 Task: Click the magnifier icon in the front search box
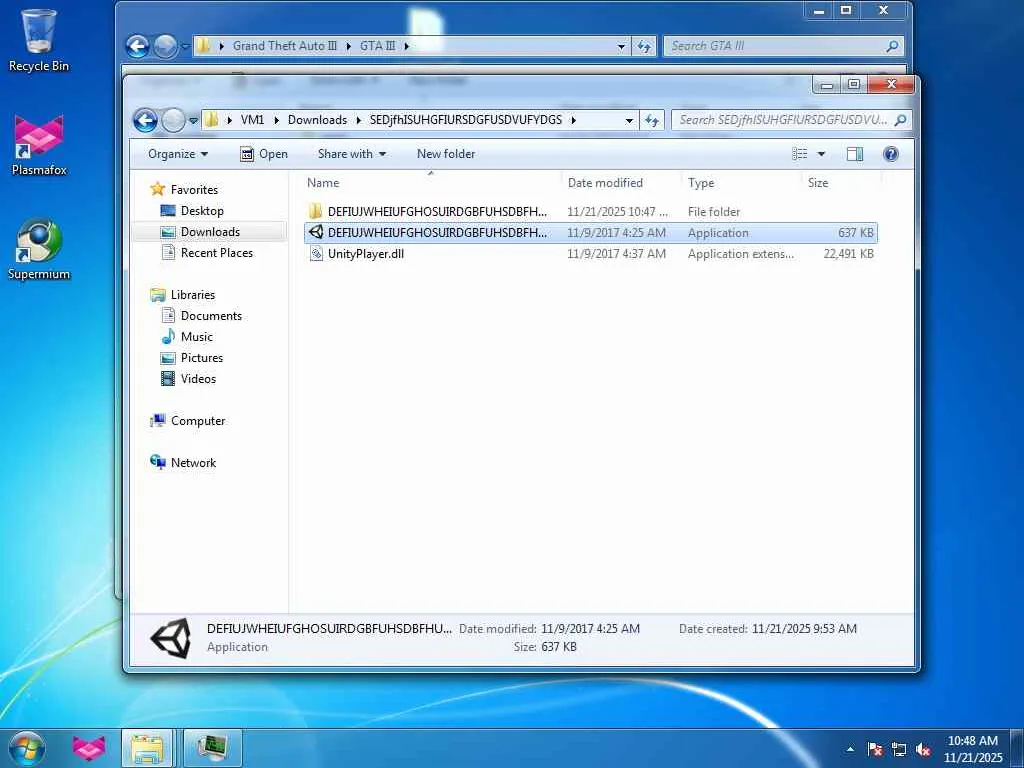click(901, 120)
